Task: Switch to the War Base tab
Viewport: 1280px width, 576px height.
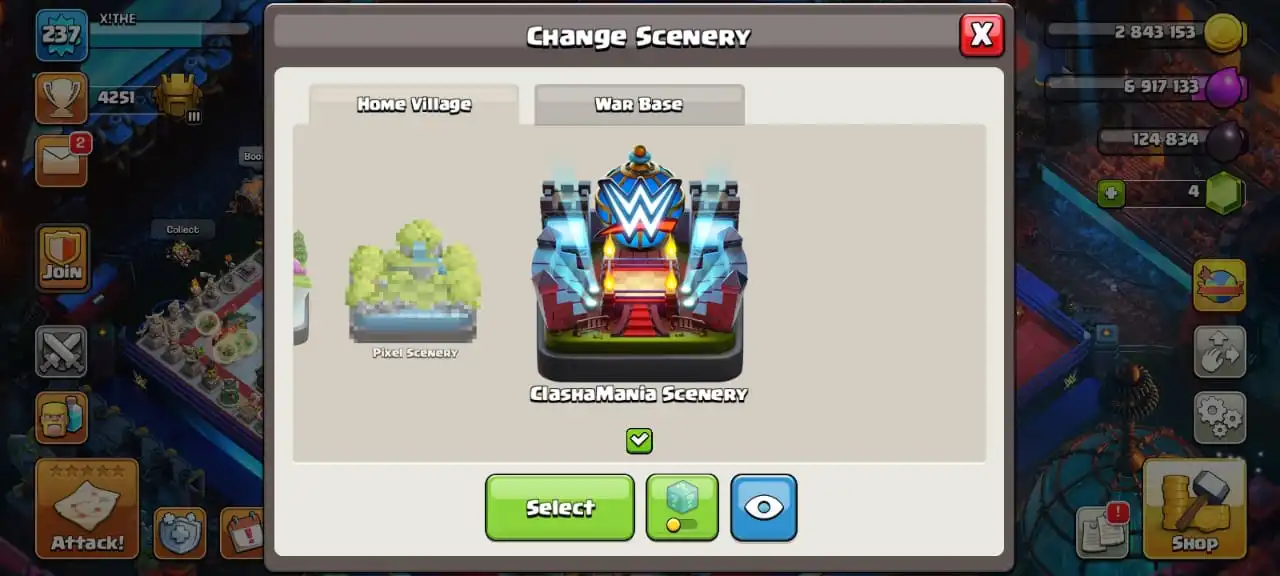Action: [x=639, y=104]
